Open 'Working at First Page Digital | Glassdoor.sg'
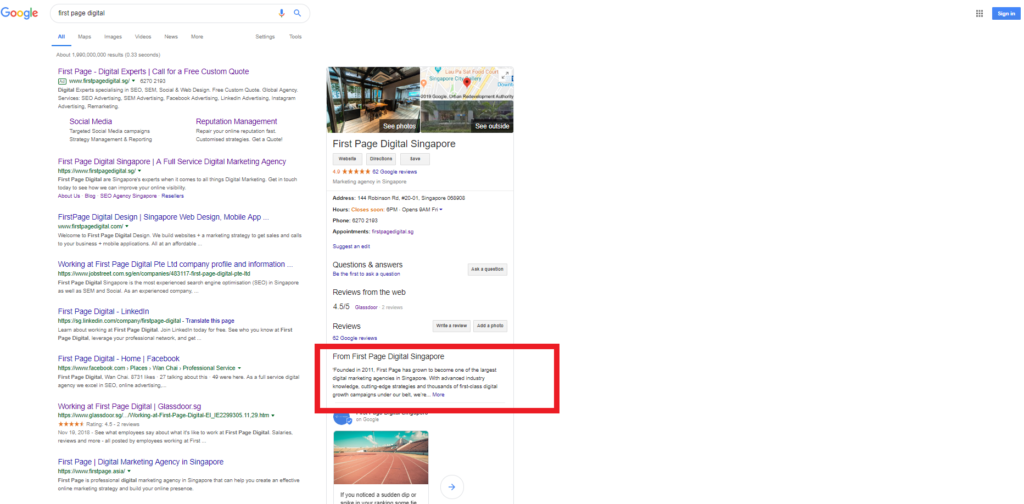Viewport: 1024px width, 504px height. point(129,406)
